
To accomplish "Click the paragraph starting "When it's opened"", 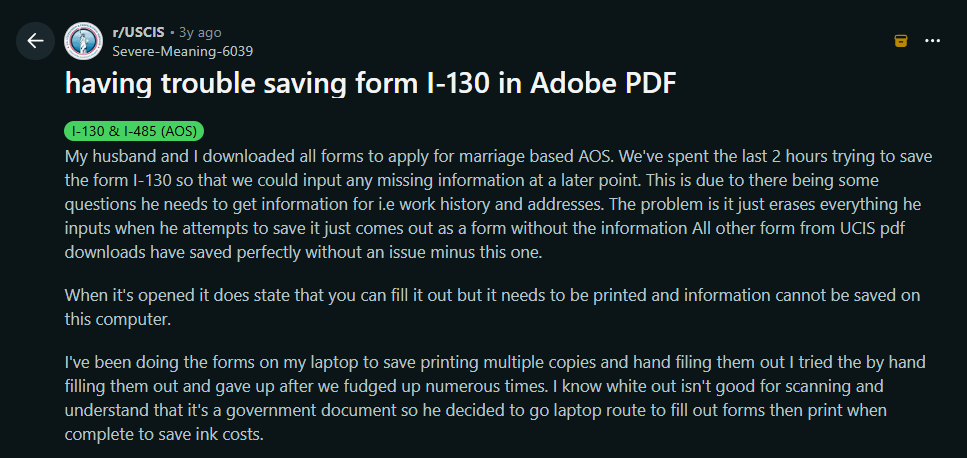I will (x=490, y=306).
